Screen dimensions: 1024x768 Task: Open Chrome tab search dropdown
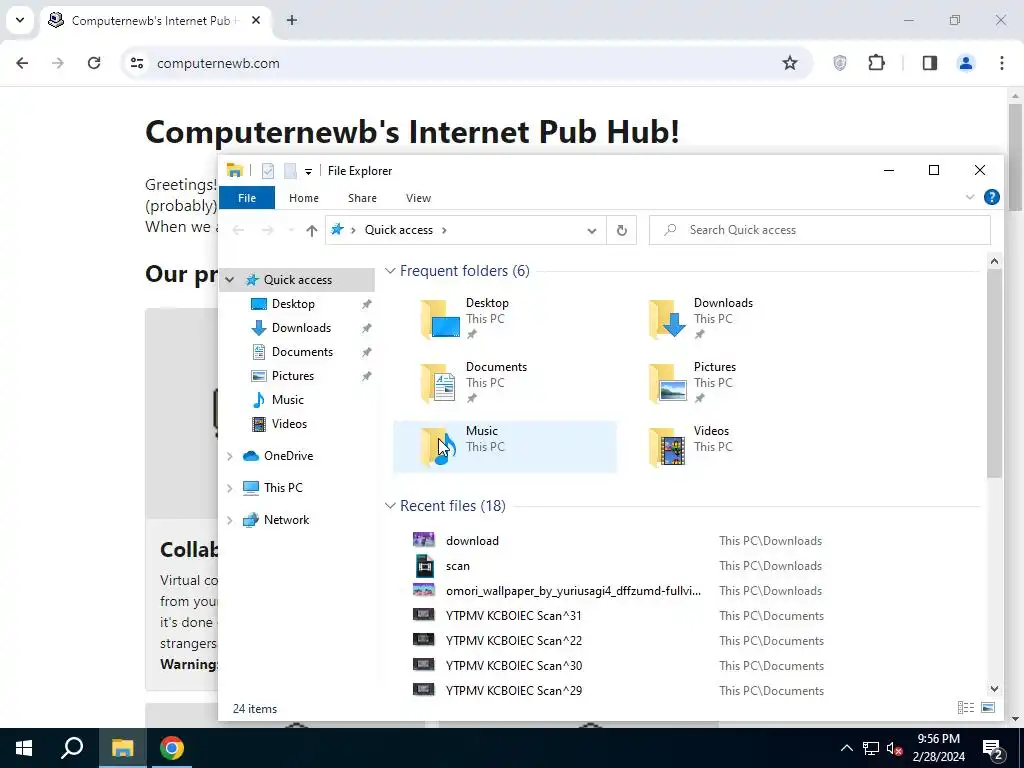click(x=20, y=20)
